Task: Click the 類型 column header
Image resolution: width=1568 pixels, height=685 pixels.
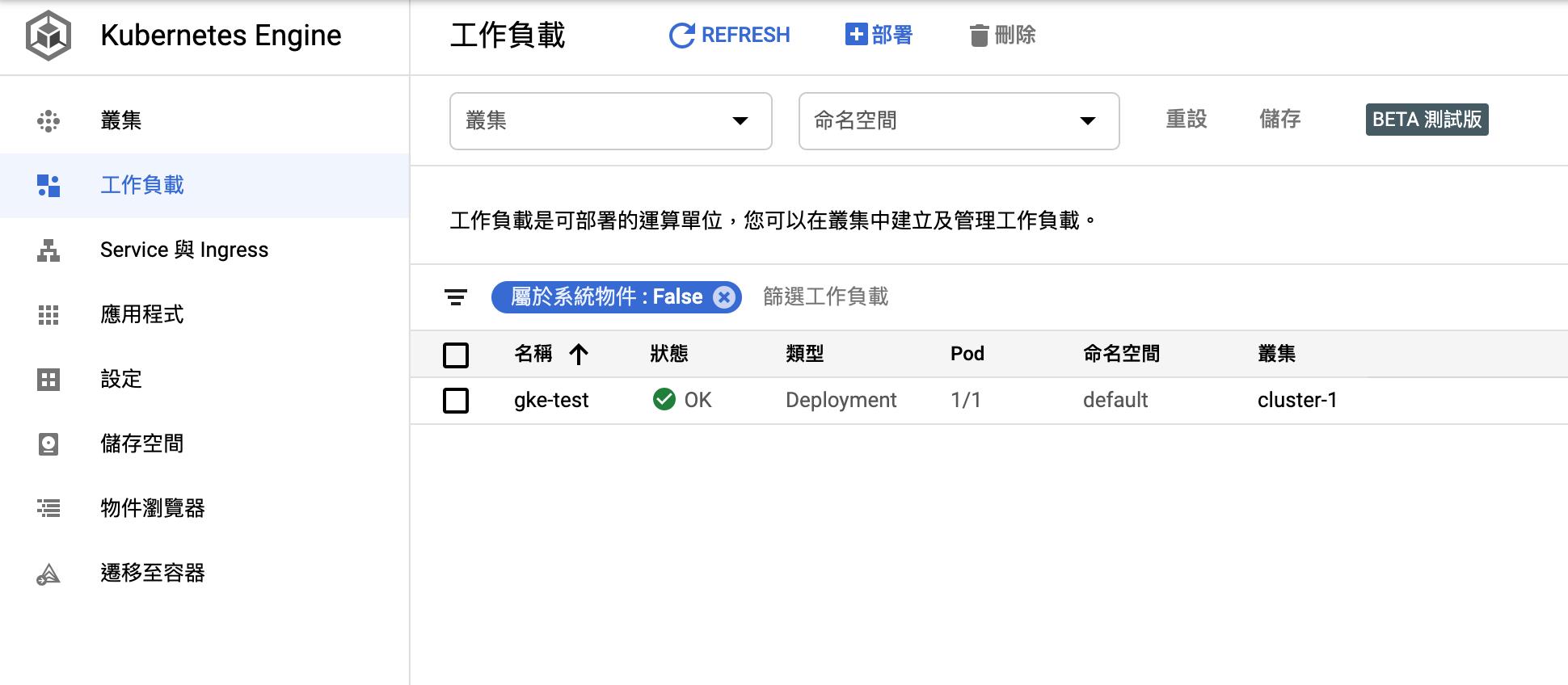Action: coord(805,354)
